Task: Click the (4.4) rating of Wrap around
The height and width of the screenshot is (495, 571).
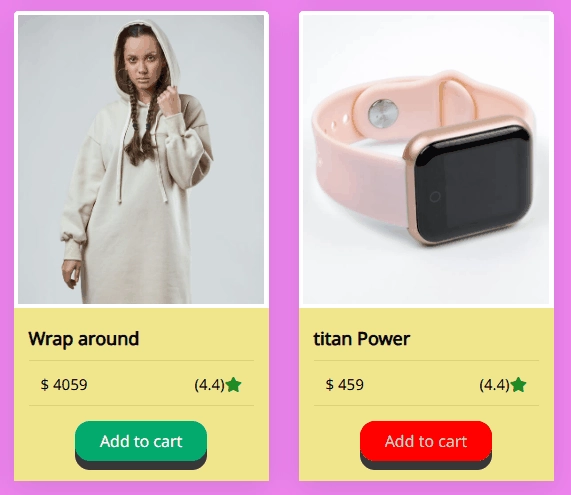Action: pyautogui.click(x=209, y=385)
